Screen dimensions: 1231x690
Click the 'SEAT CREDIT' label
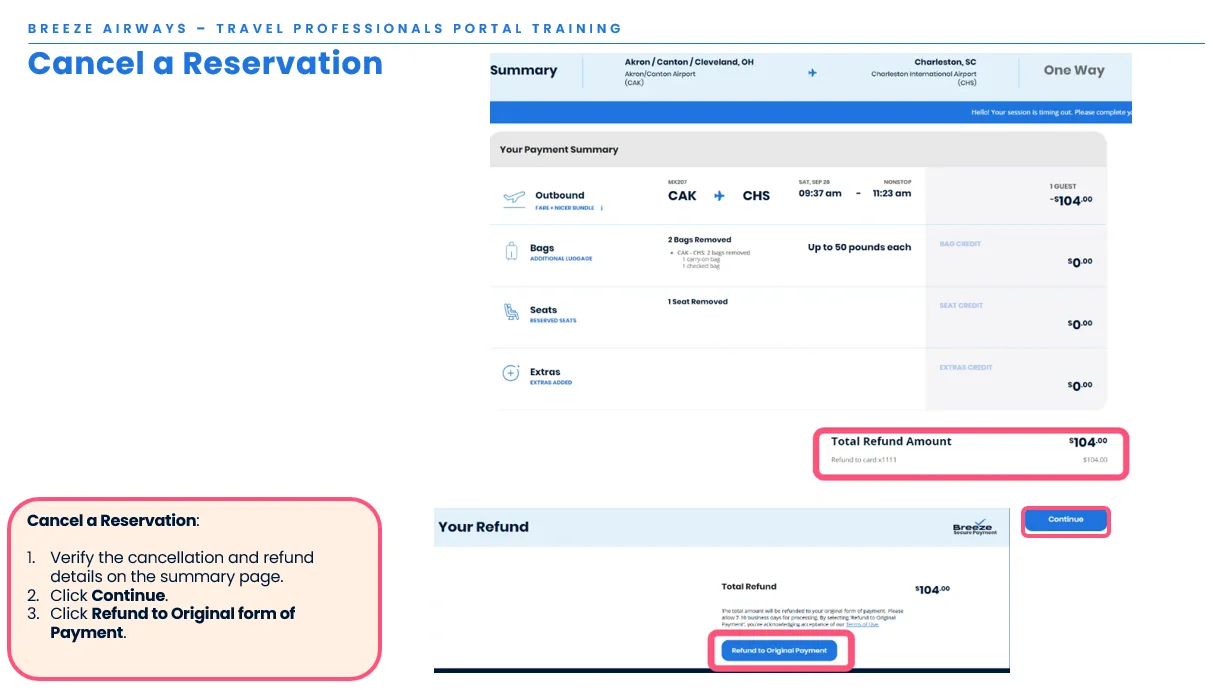(961, 306)
